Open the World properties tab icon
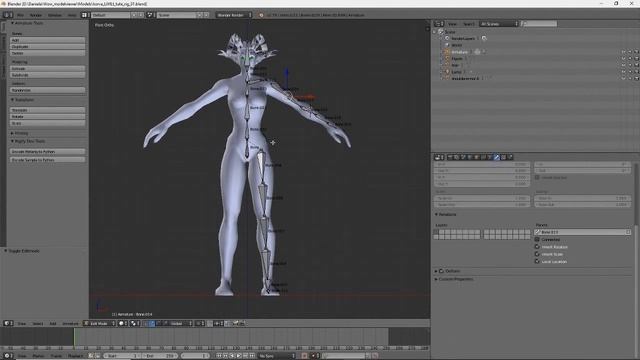 tap(470, 157)
